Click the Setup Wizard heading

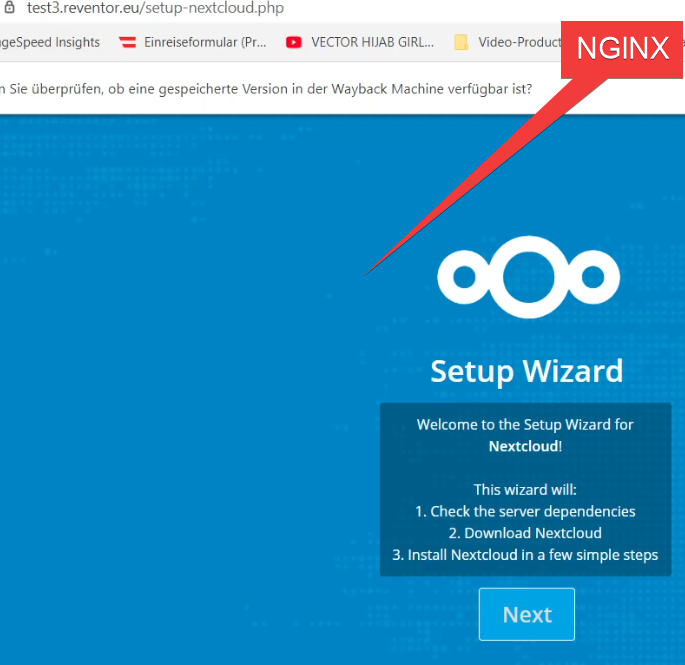tap(526, 371)
